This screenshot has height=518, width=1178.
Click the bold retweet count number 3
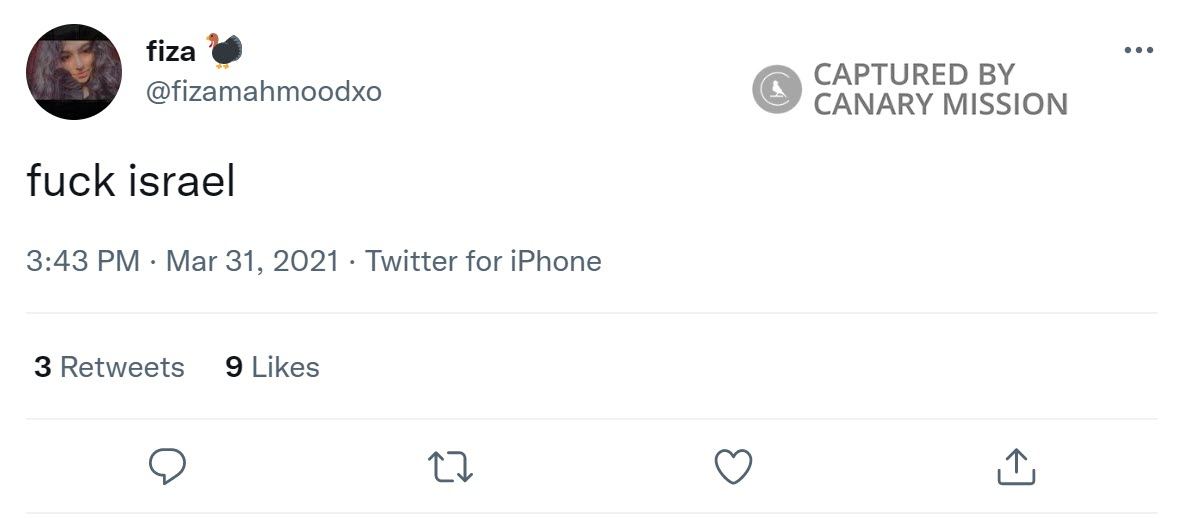tap(42, 367)
